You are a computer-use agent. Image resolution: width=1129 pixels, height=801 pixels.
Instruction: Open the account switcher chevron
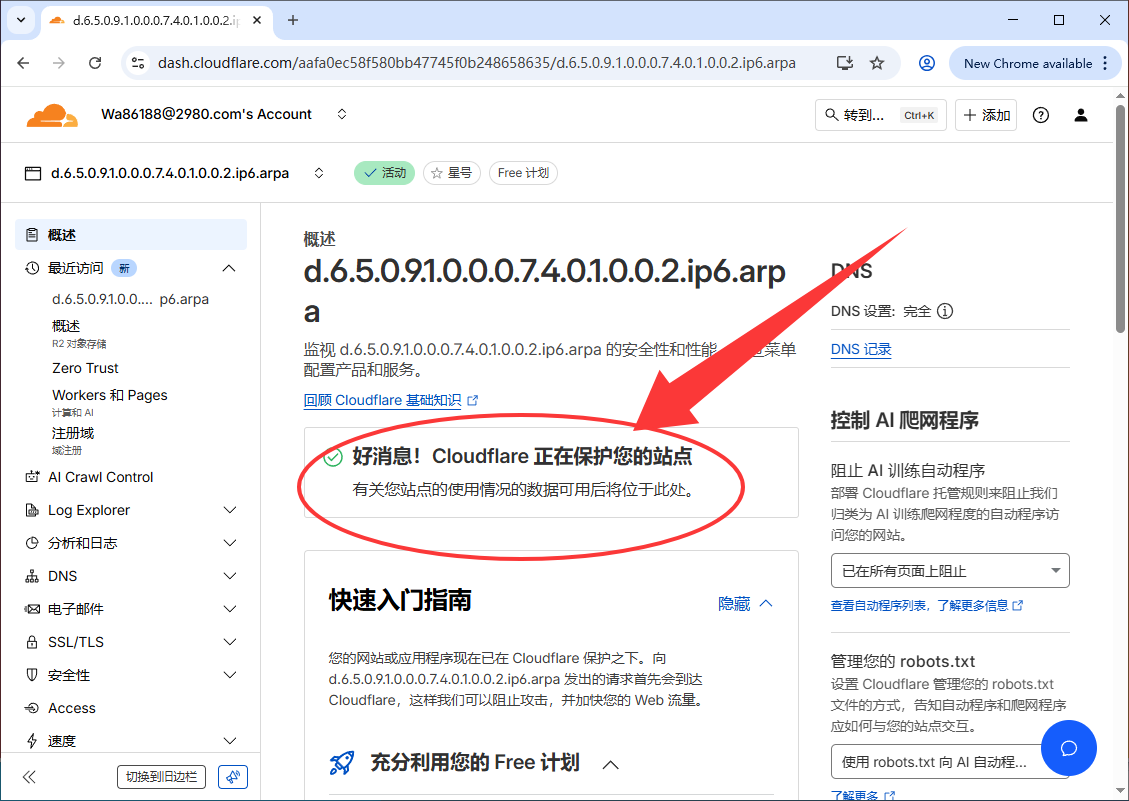pyautogui.click(x=342, y=114)
